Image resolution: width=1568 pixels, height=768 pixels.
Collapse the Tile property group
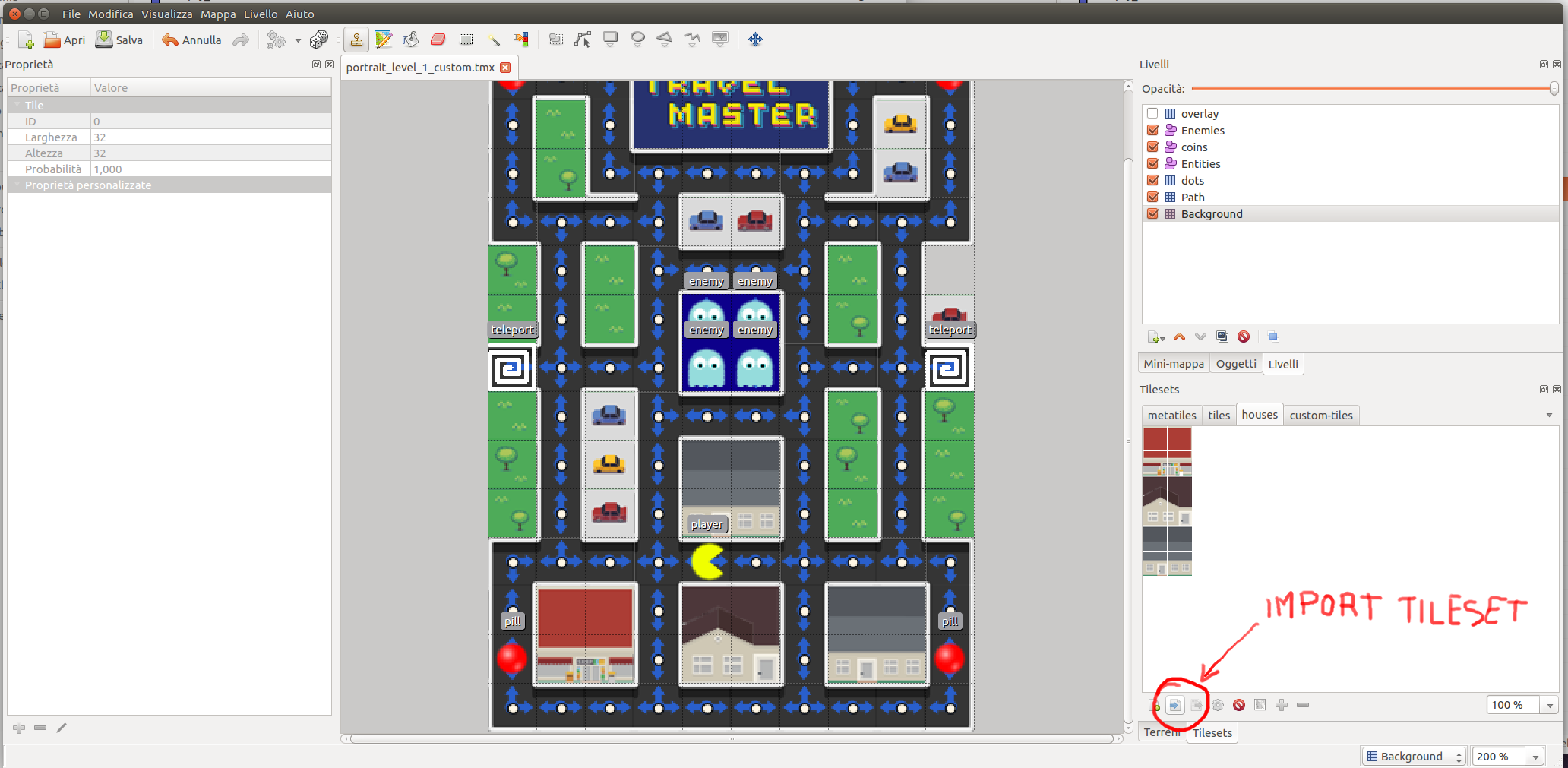[x=17, y=105]
